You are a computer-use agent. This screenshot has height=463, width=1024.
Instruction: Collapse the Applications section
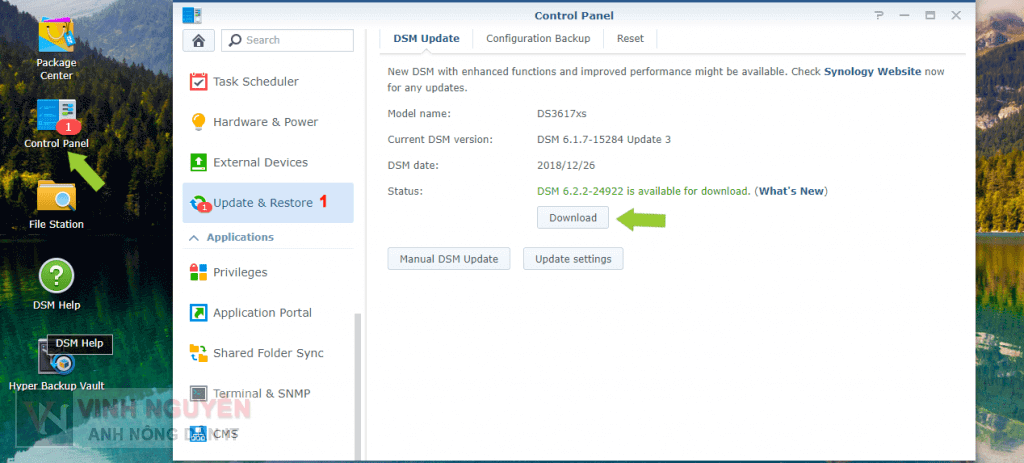pyautogui.click(x=194, y=238)
